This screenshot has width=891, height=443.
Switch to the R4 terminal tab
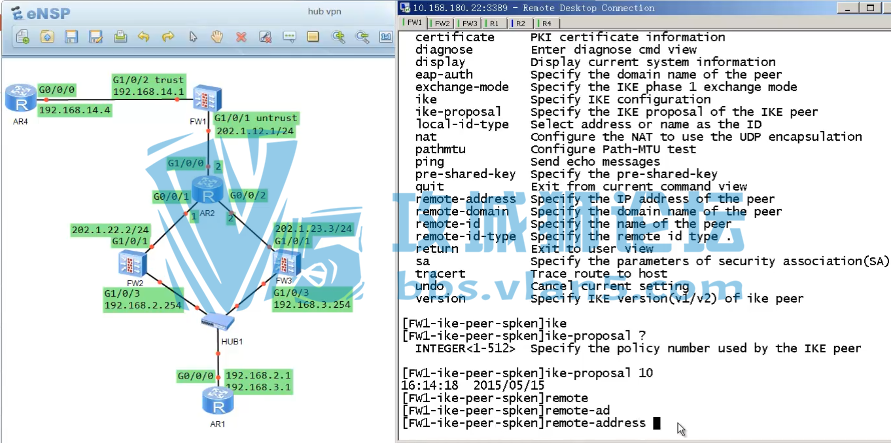[547, 23]
